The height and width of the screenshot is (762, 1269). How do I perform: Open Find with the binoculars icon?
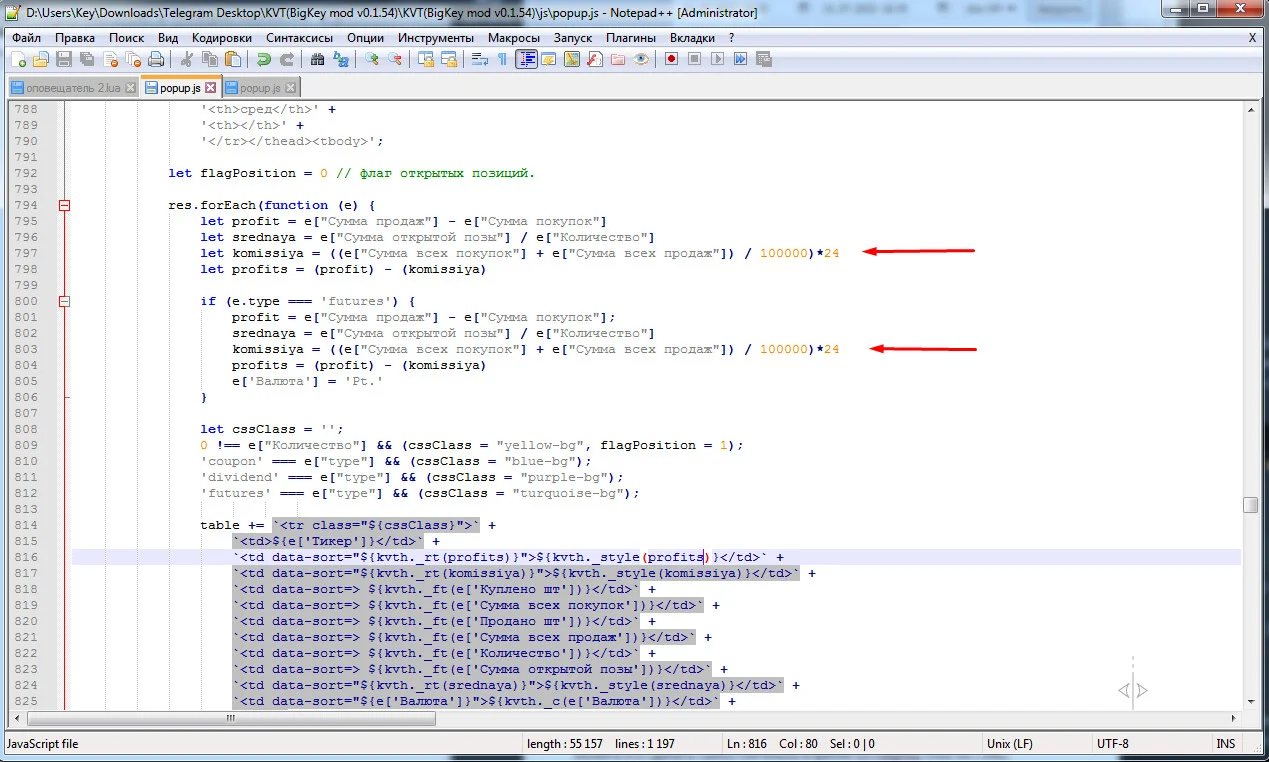(317, 59)
